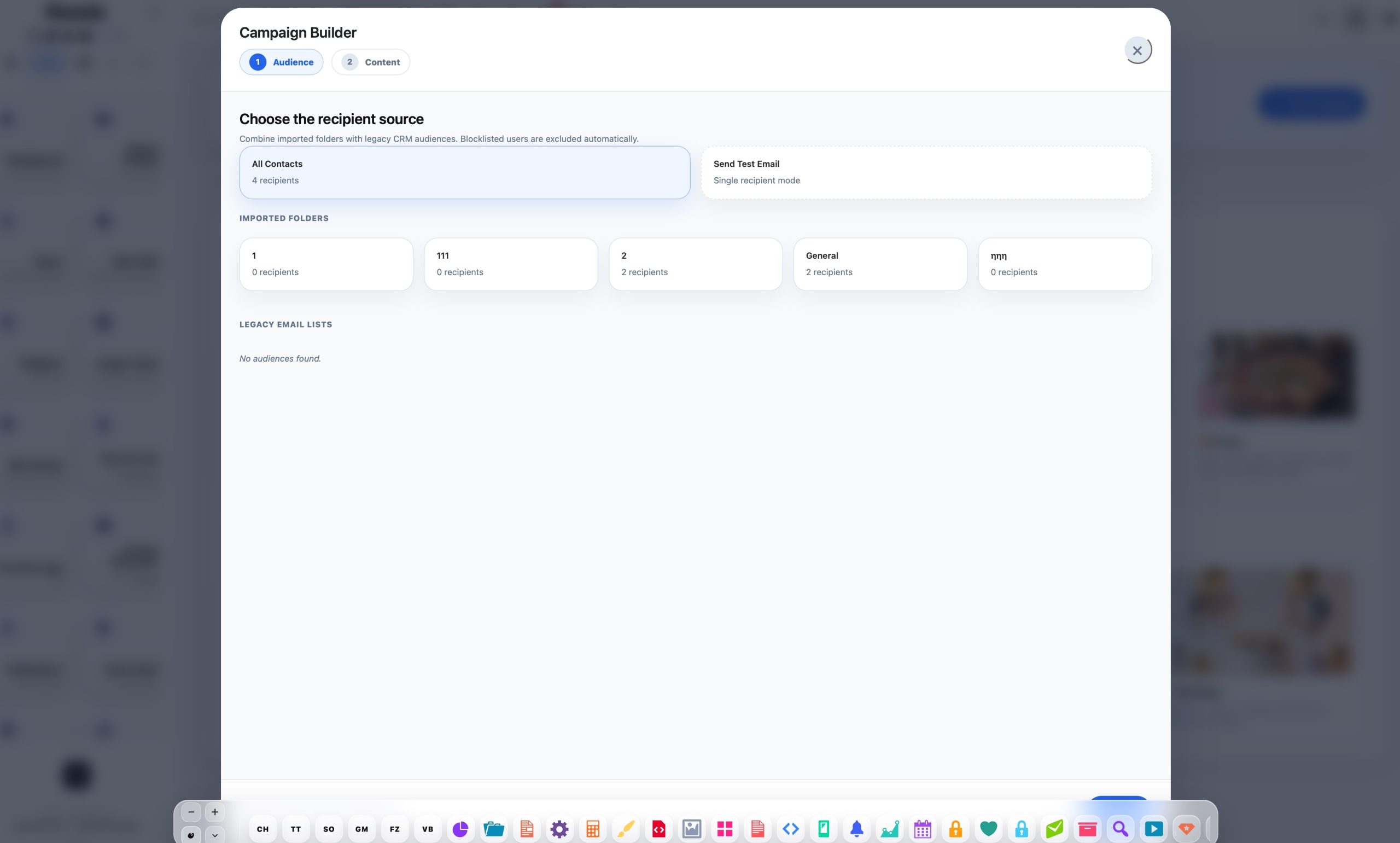Expand the dock chevron-down menu

pos(214,835)
